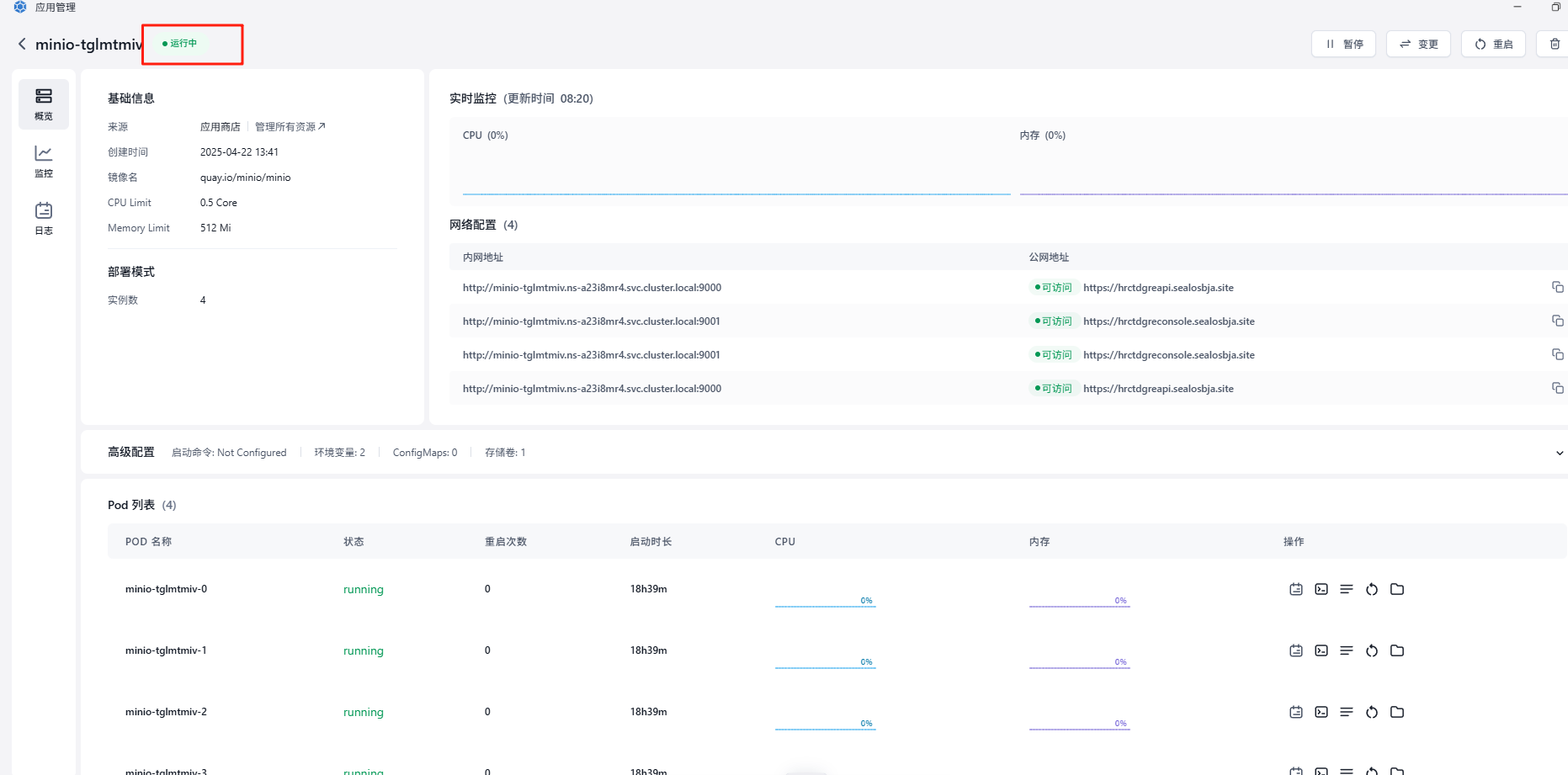Screen dimensions: 1568x775
Task: Click the 重启 restart button
Action: [x=1493, y=44]
